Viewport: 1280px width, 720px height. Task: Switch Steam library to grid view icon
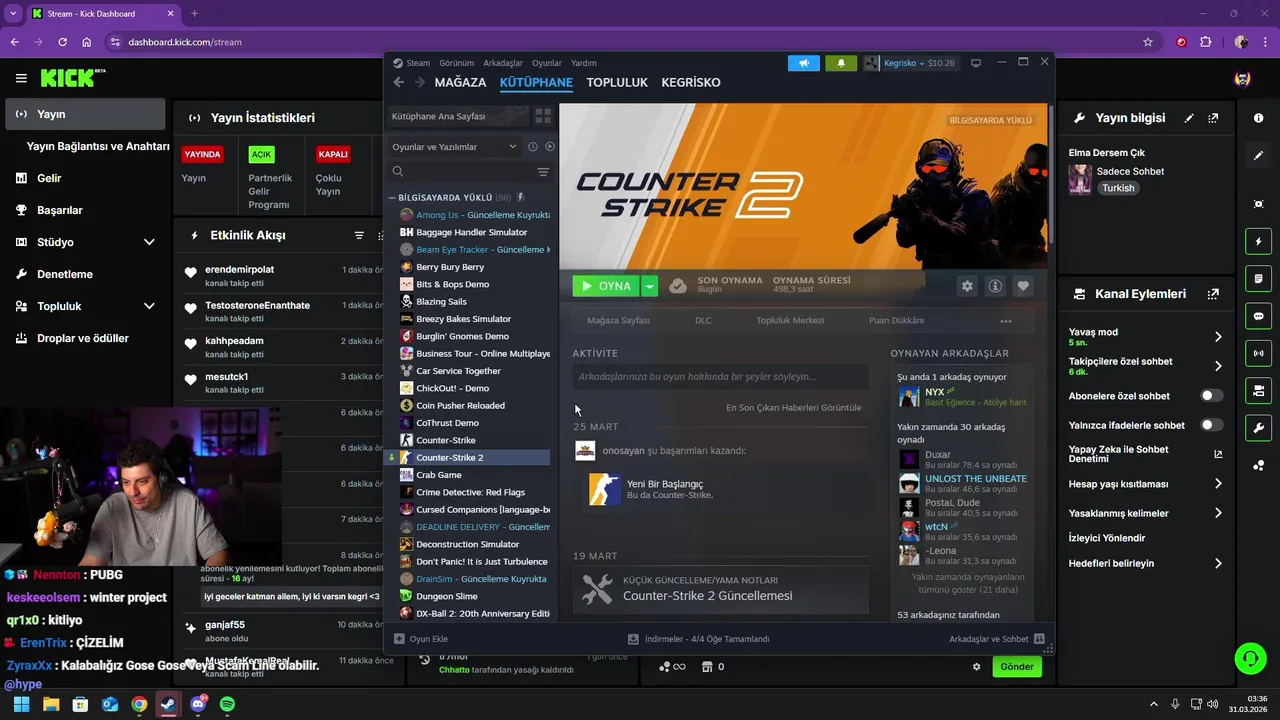pyautogui.click(x=543, y=116)
